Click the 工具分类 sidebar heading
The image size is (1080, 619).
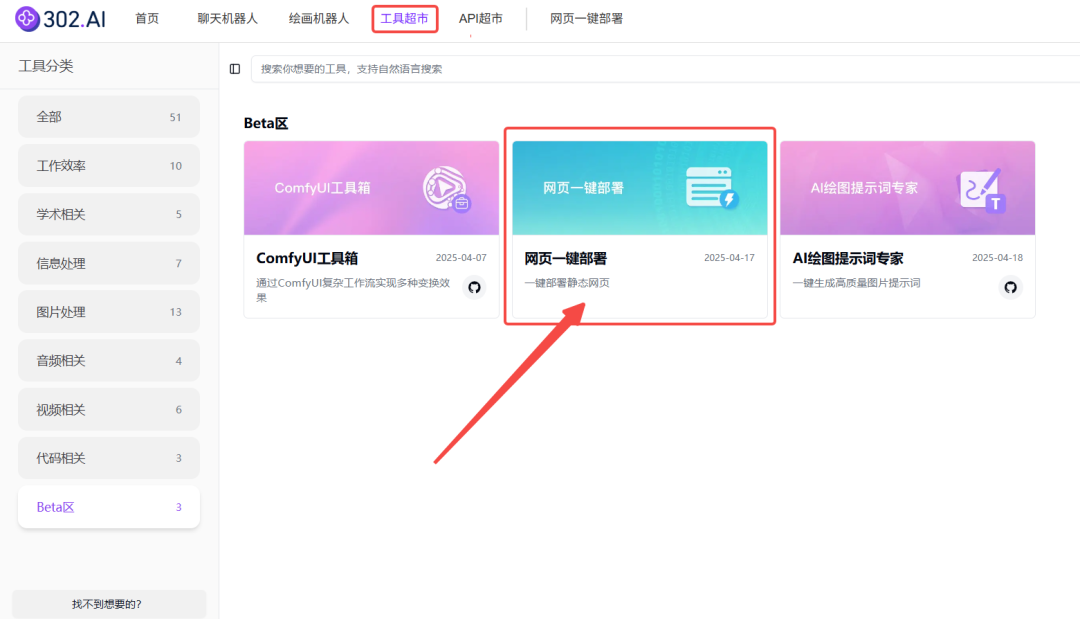tap(45, 66)
